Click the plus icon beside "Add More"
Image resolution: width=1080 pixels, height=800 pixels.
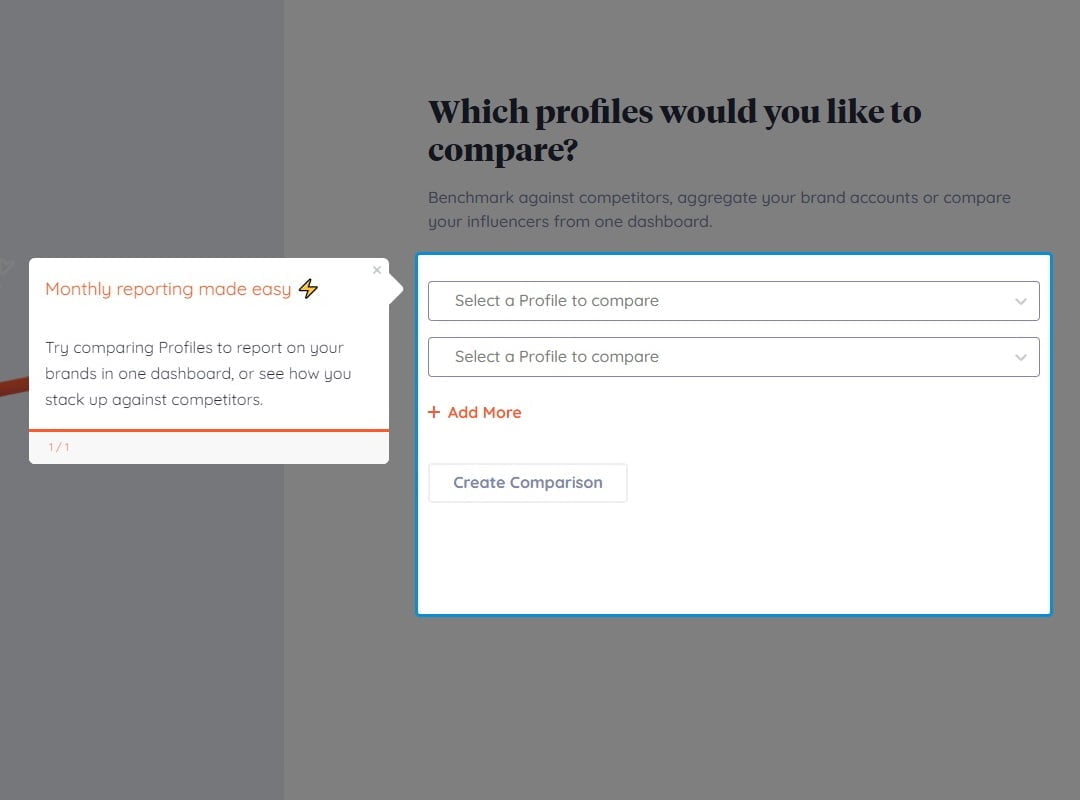434,412
